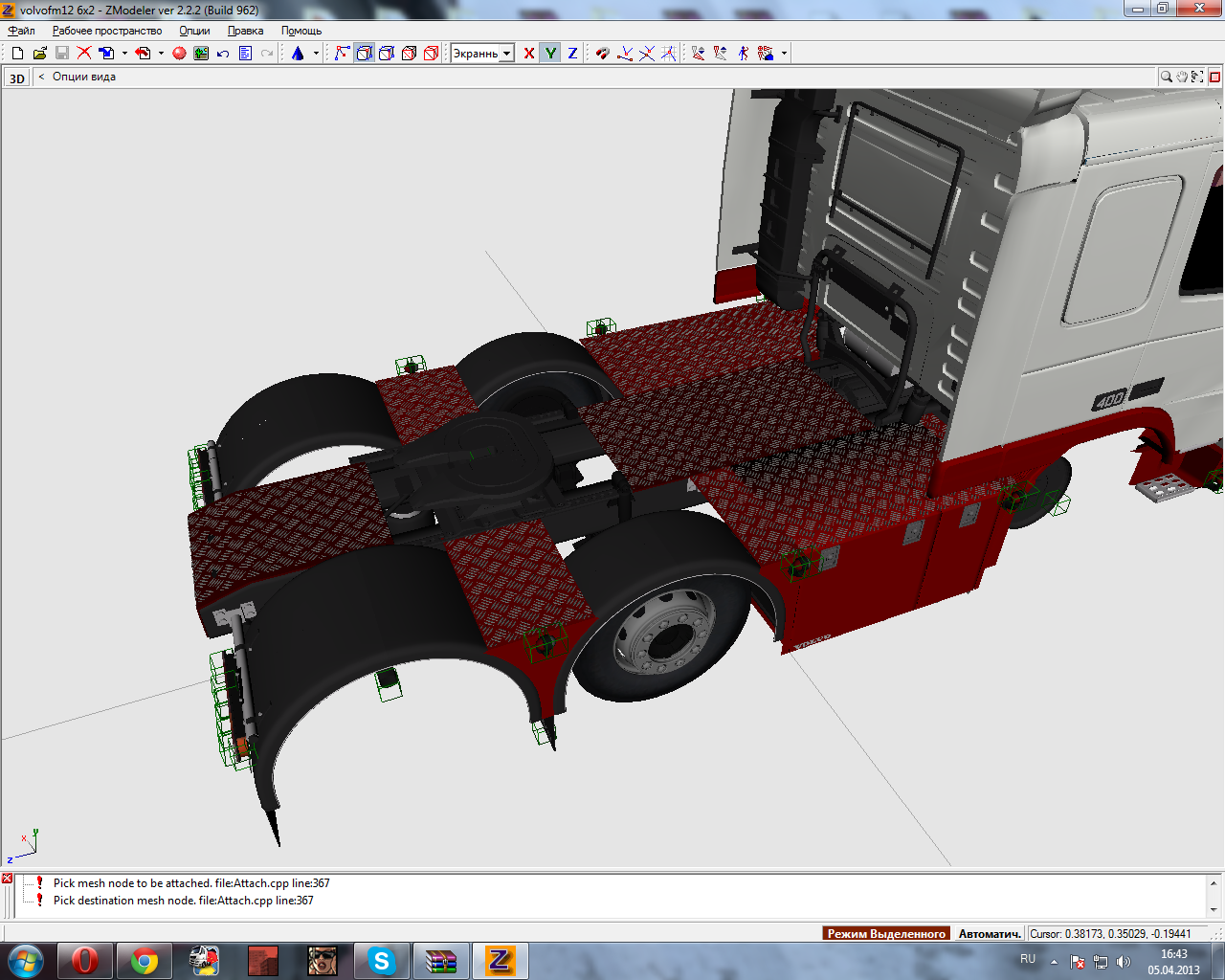Open the Рабочее пространство menu
Image resolution: width=1225 pixels, height=980 pixels.
pos(107,31)
